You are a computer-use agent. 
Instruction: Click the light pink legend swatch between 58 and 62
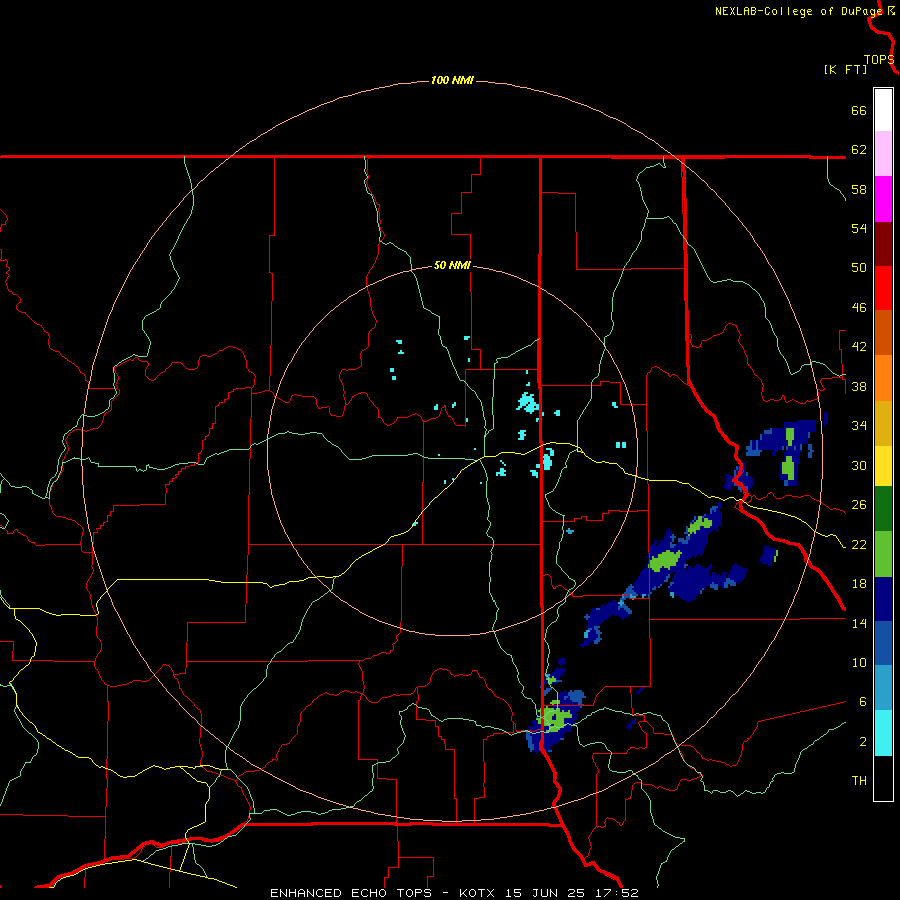point(883,154)
